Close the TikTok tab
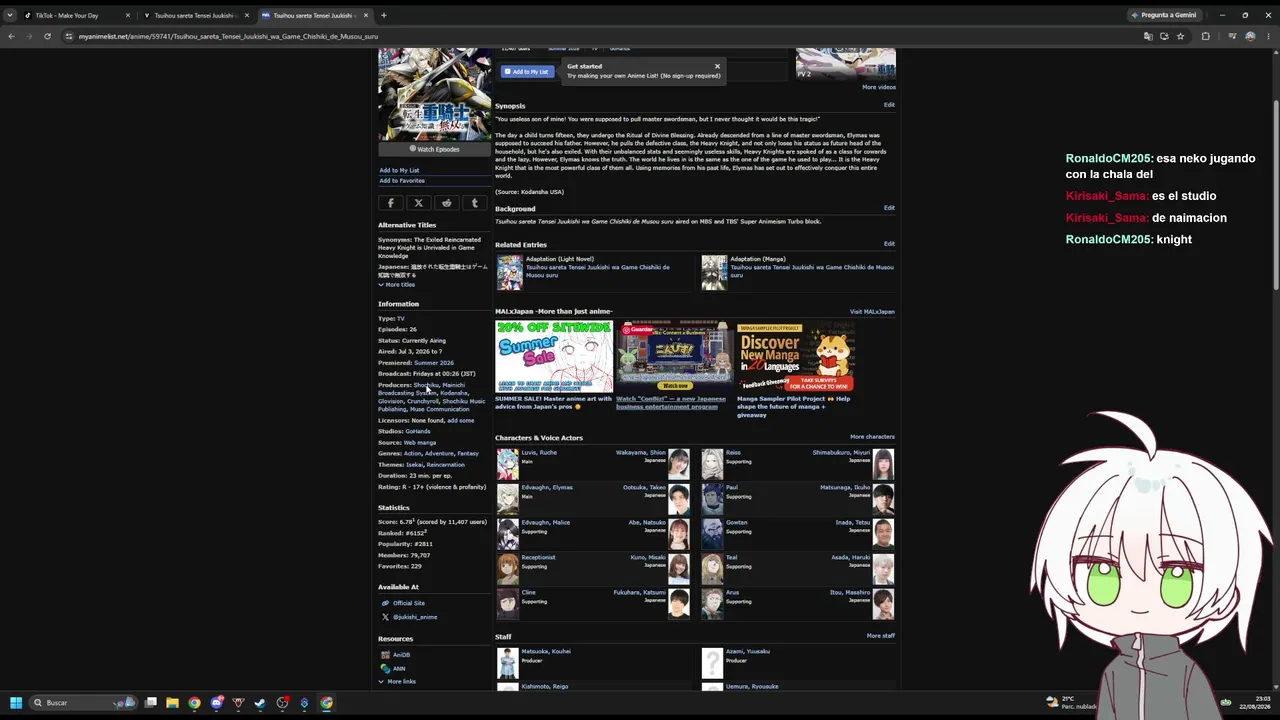1280x720 pixels. point(128,15)
